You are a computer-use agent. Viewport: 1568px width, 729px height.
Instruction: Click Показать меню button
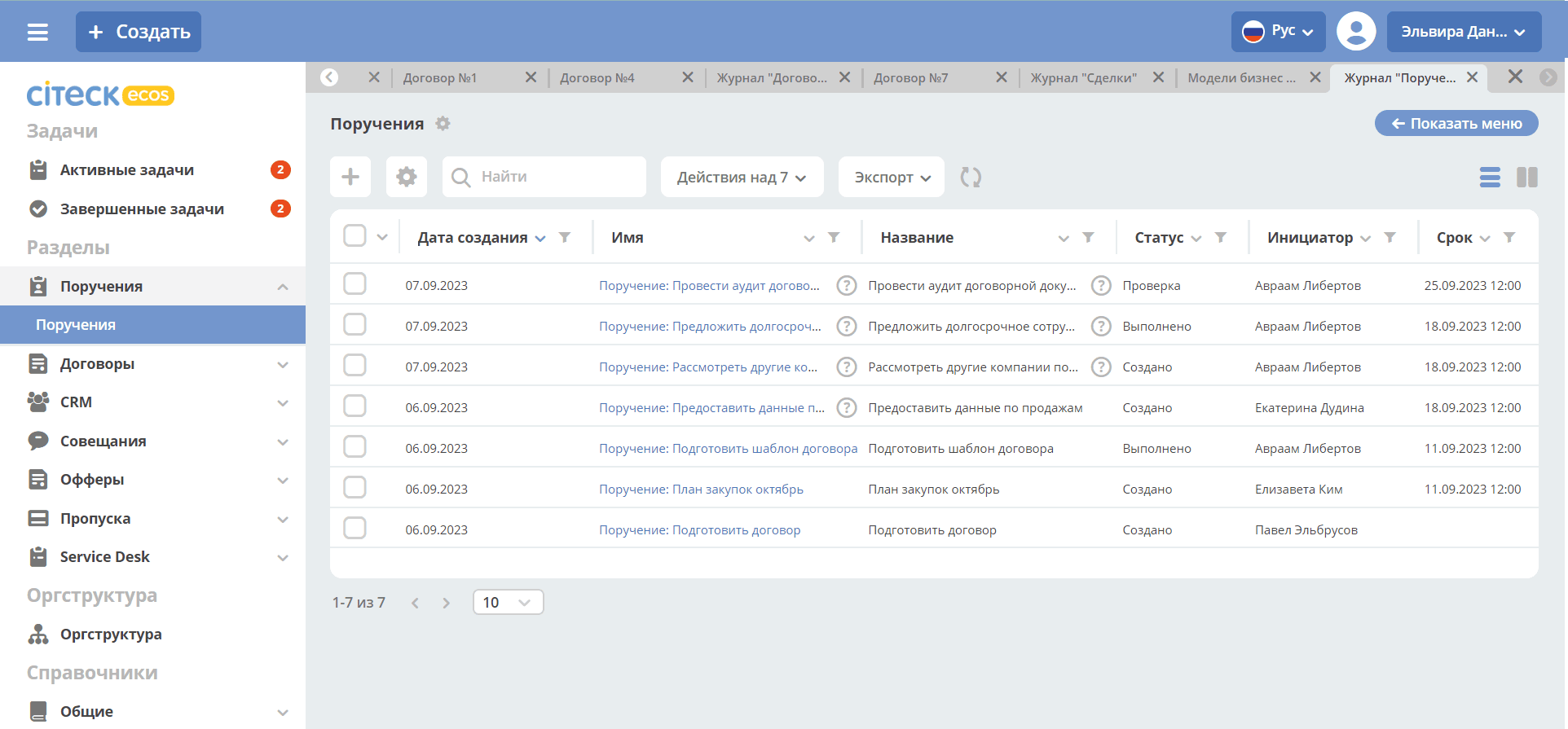coord(1456,123)
